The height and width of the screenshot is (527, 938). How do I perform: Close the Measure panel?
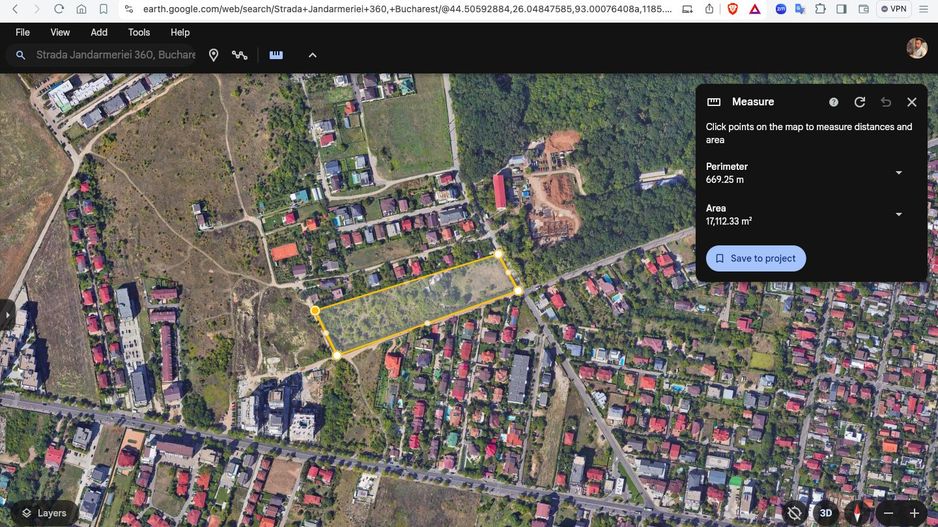[912, 102]
